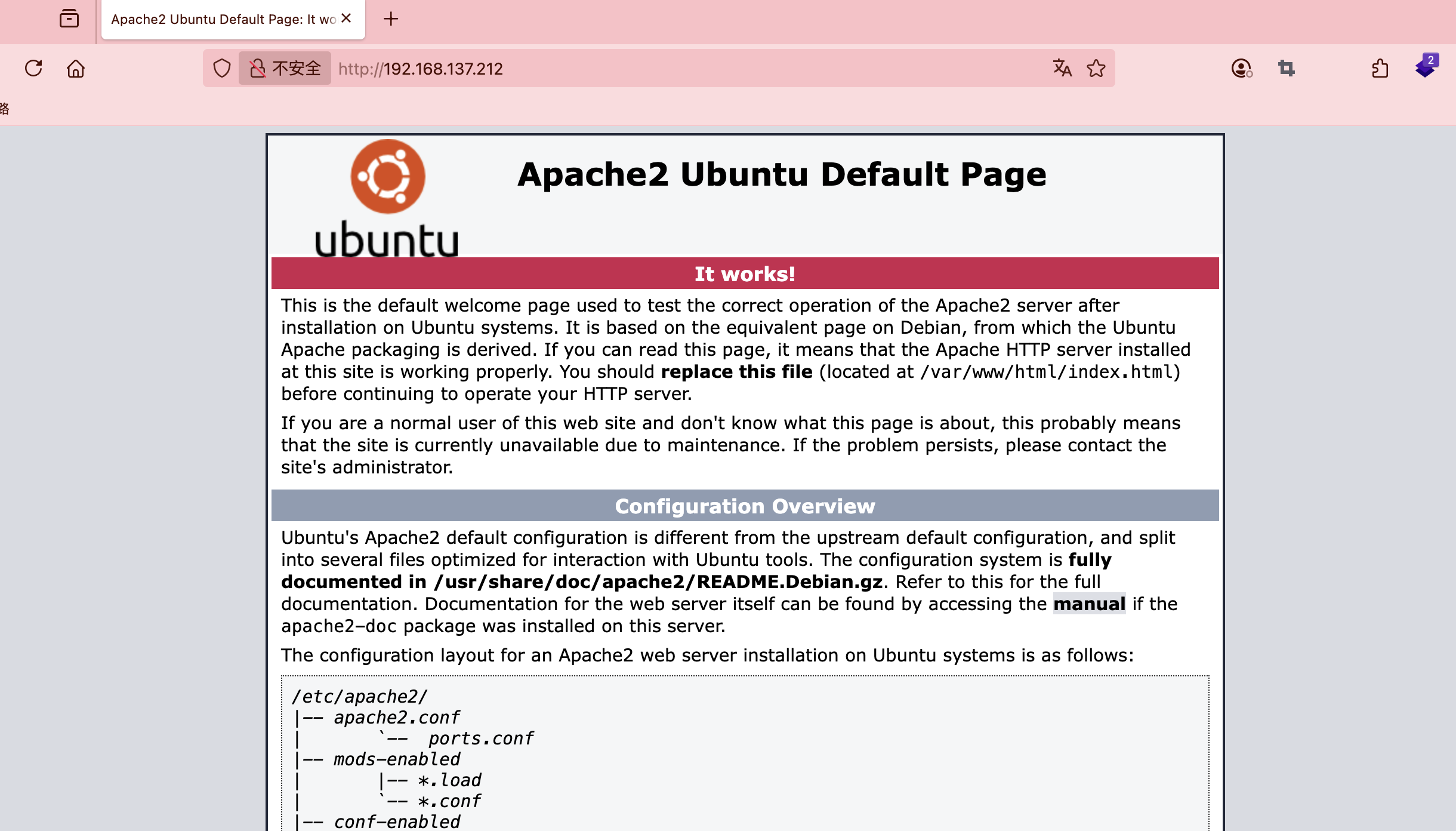Translate this page with the translate icon
Screen dimensions: 1456x831
click(x=1062, y=68)
